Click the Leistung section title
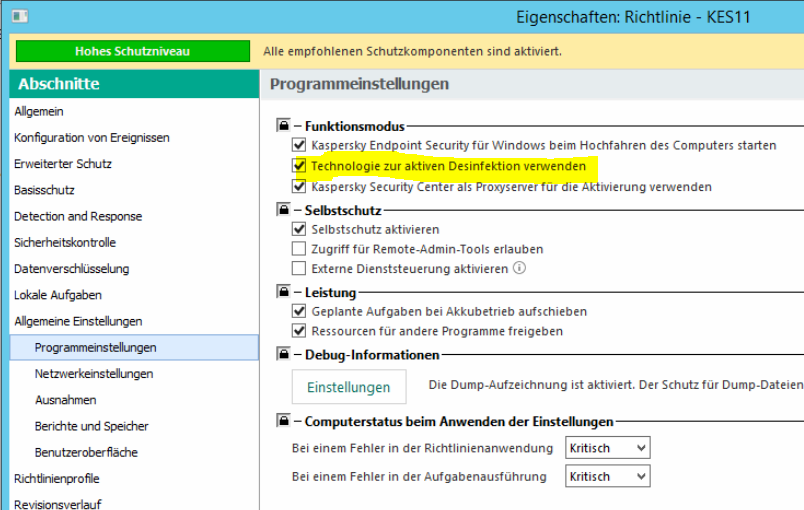 click(x=330, y=293)
